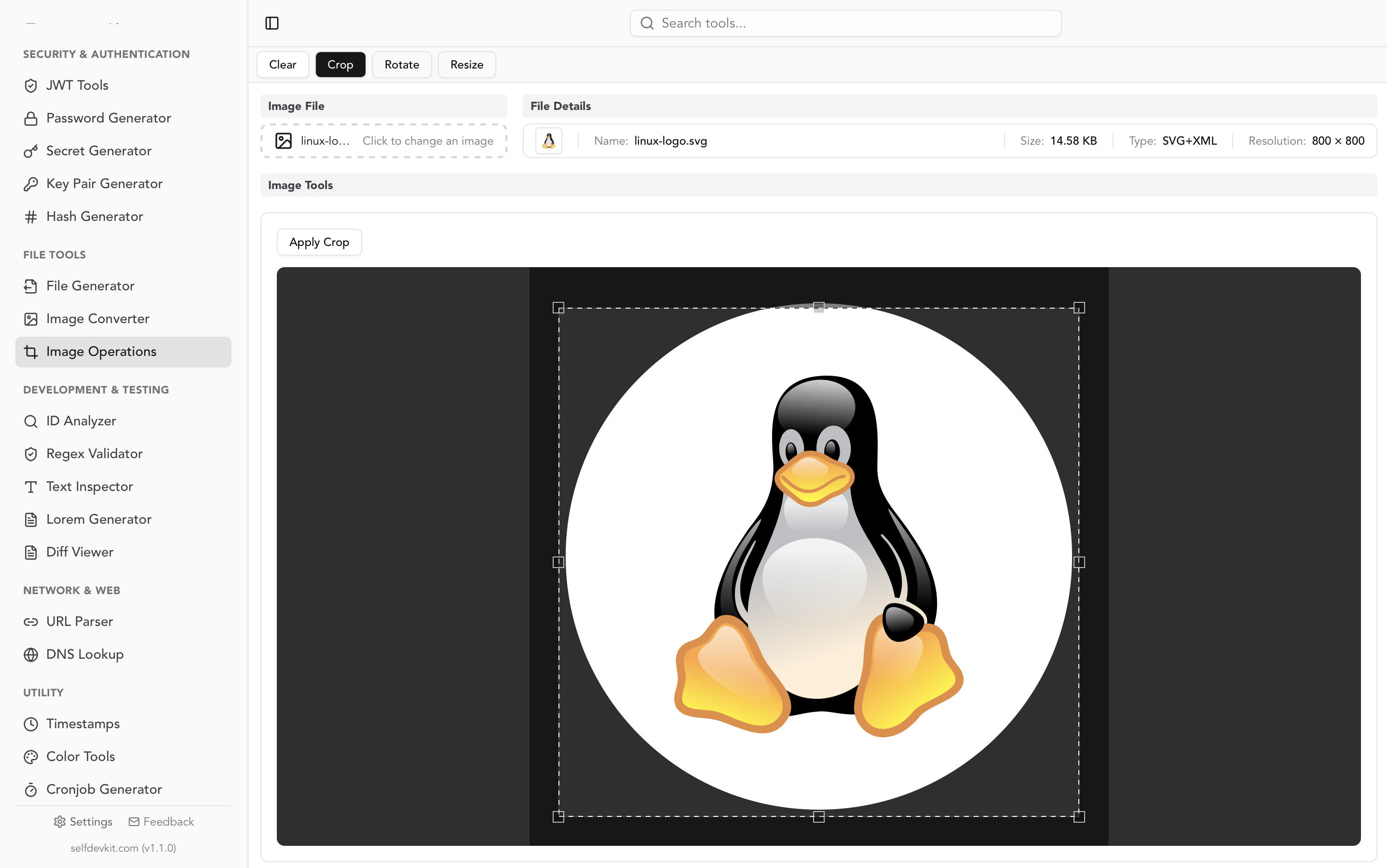Open DNS Lookup in sidebar
Screen dimensions: 1387x868
(x=123, y=654)
